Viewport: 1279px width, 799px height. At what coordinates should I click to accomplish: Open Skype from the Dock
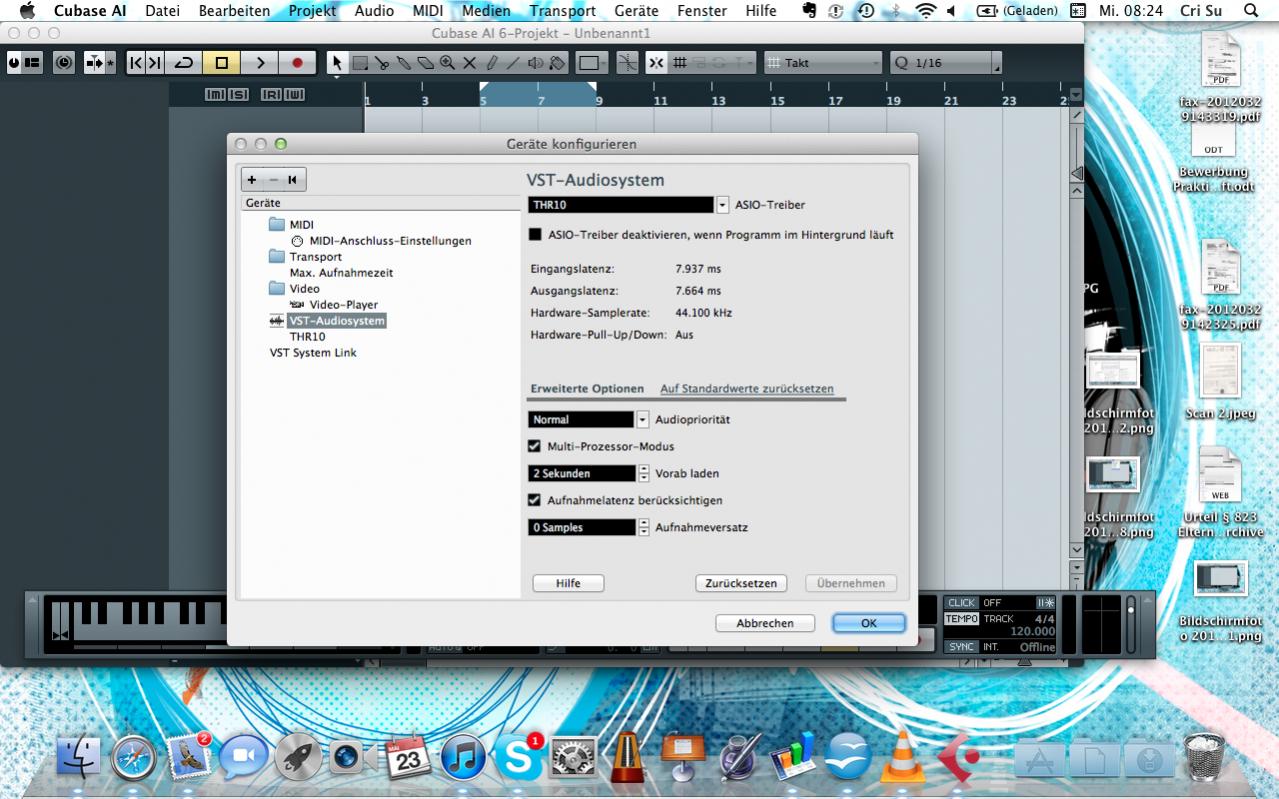point(519,757)
